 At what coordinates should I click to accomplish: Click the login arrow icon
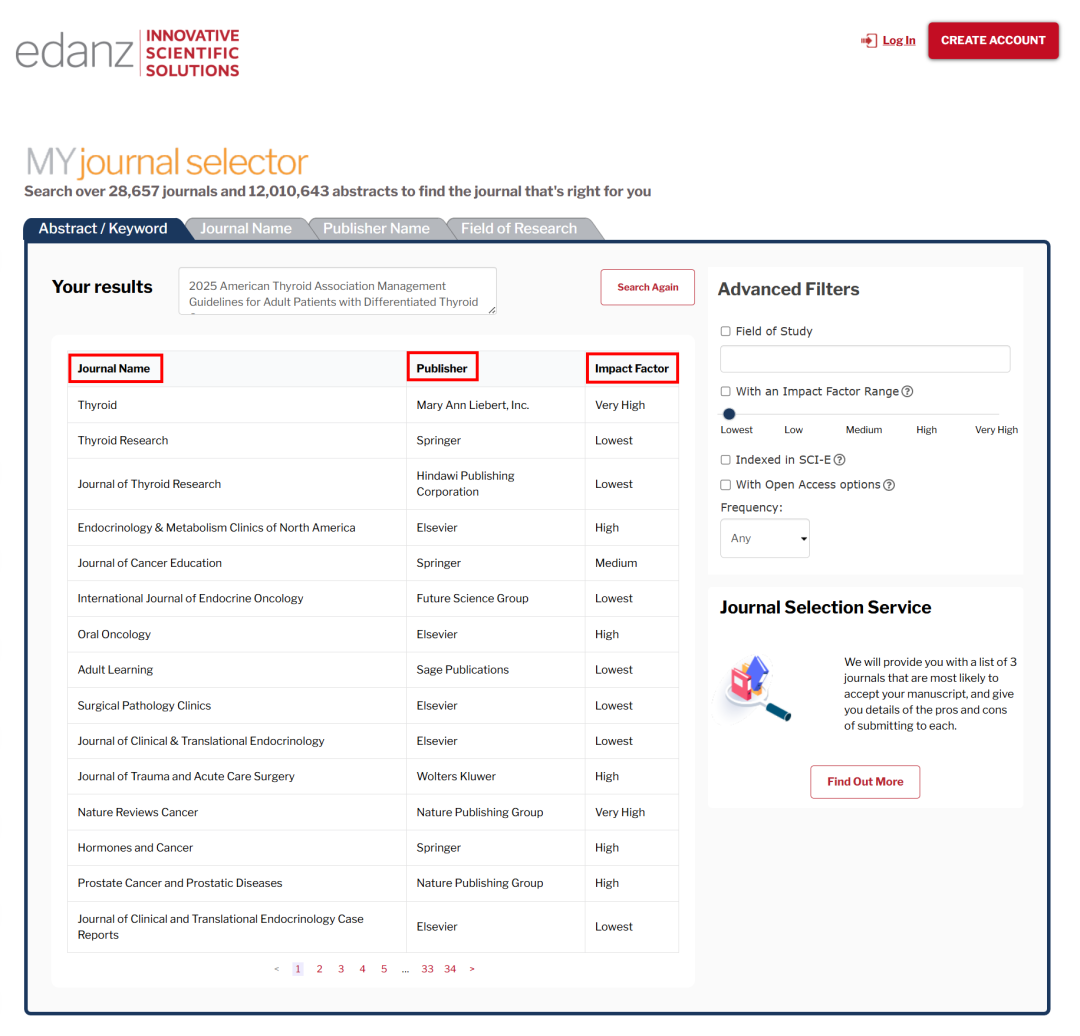(868, 41)
